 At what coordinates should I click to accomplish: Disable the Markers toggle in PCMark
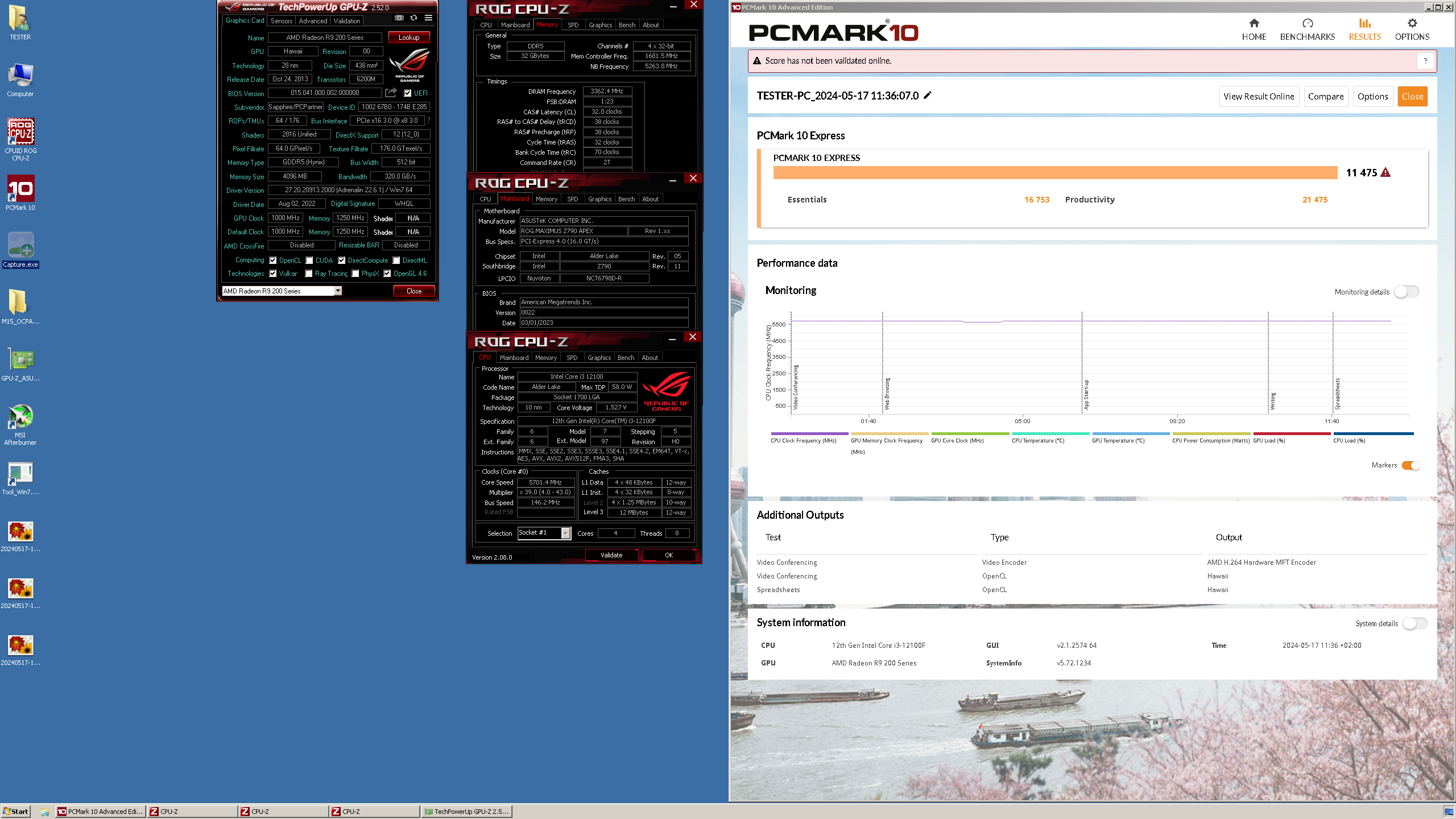[1411, 465]
